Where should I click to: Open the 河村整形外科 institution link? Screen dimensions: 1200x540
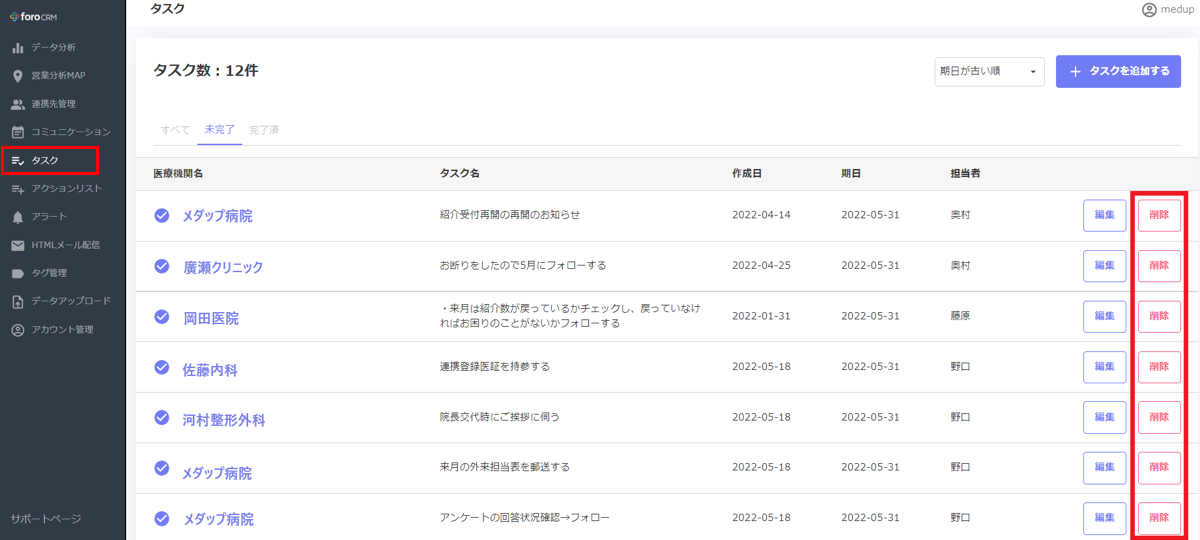(x=224, y=420)
